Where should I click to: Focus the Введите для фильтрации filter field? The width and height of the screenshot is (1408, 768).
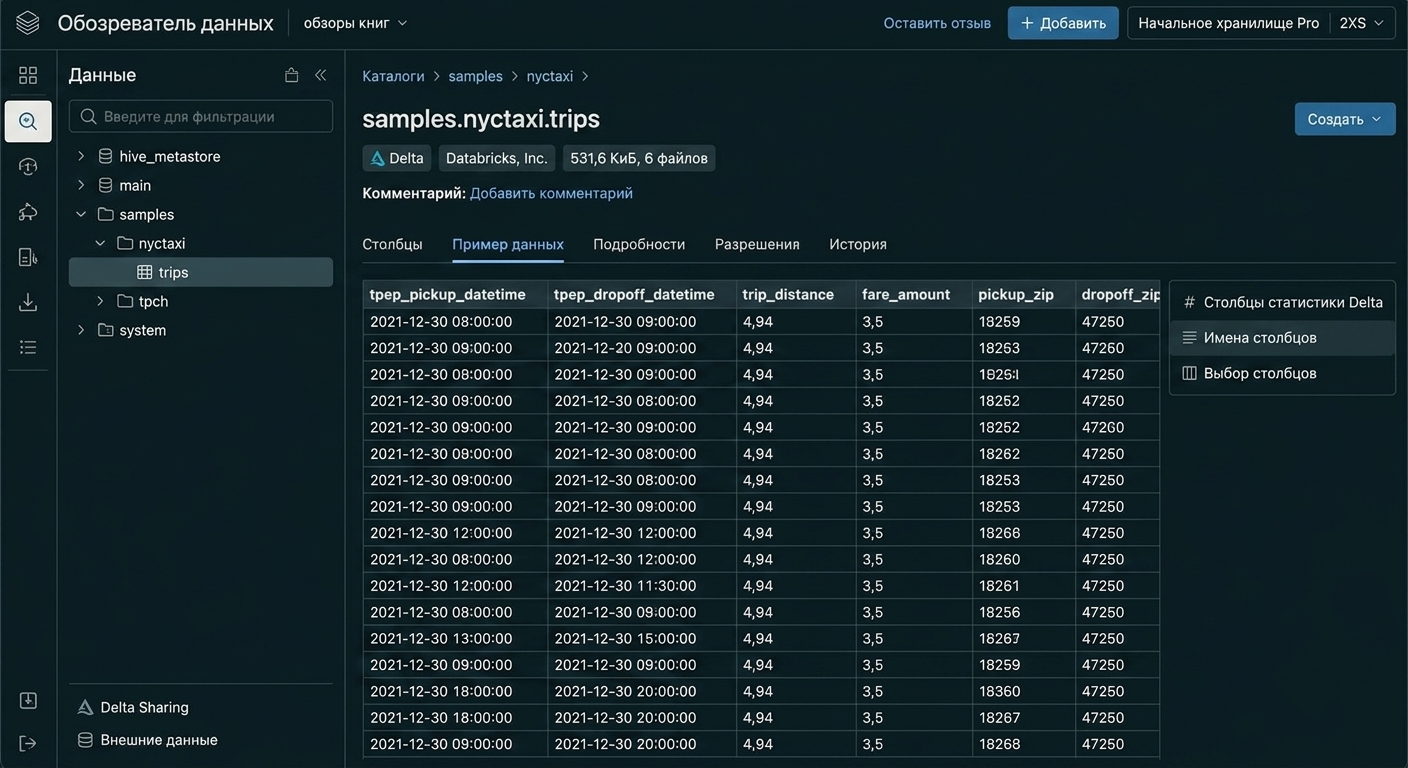[201, 116]
